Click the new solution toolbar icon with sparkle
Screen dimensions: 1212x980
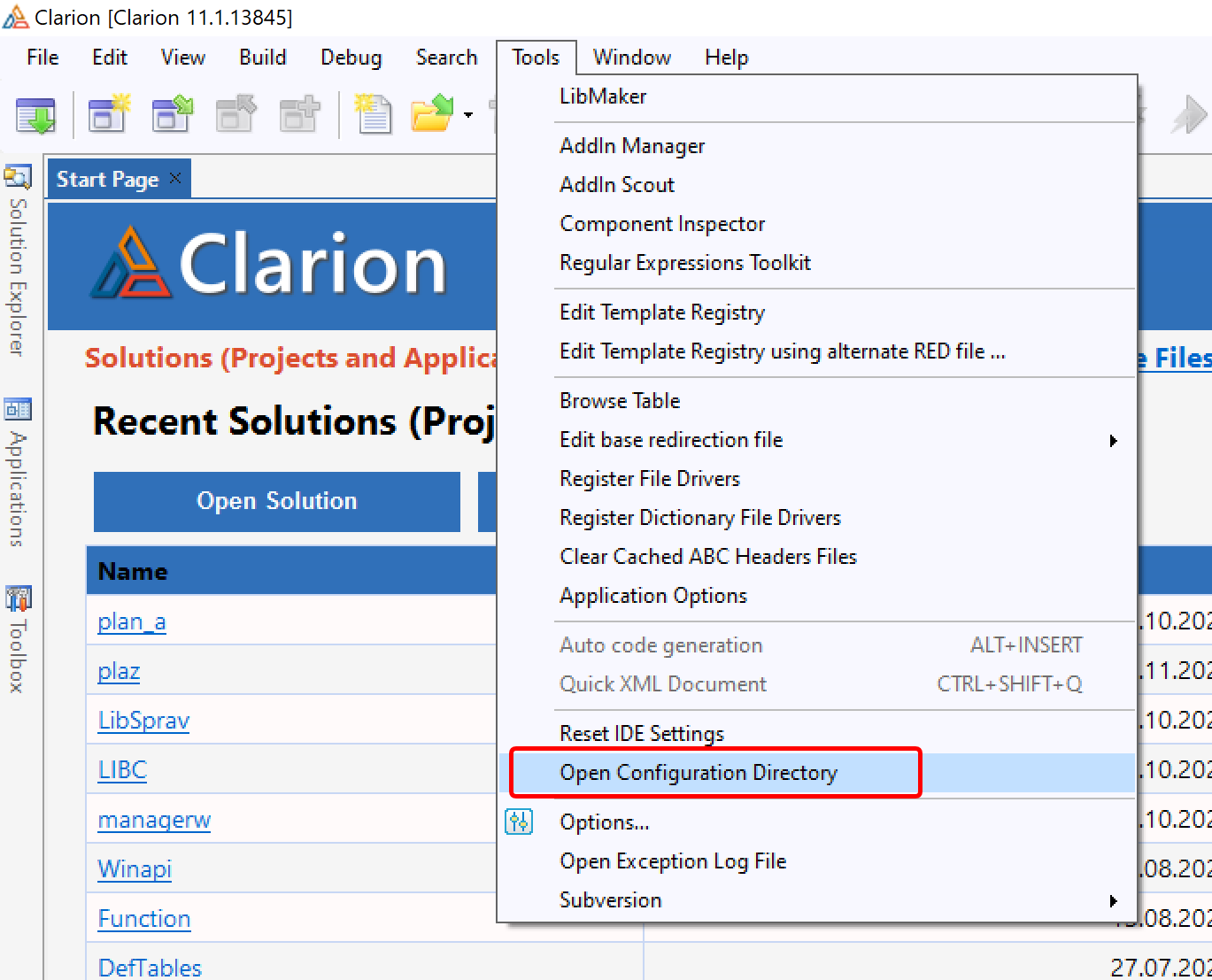pos(108,115)
